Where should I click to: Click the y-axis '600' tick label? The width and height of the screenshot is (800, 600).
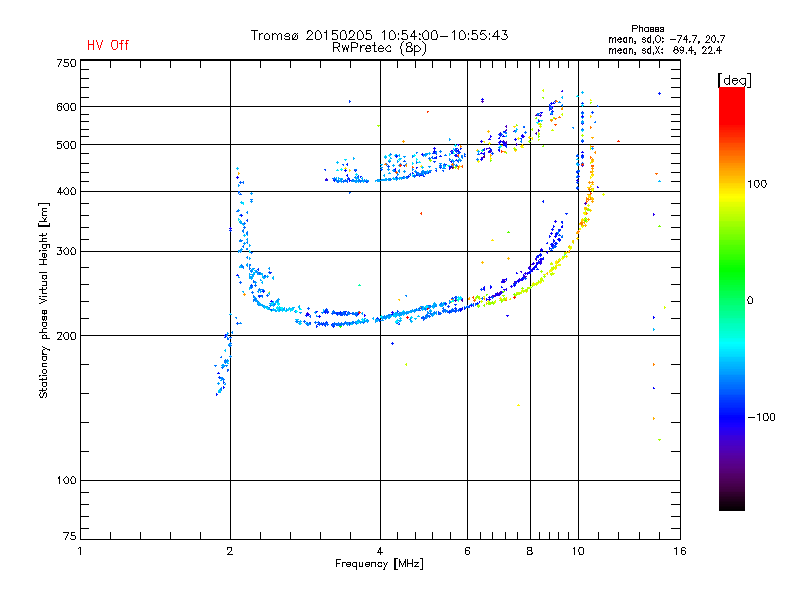[x=66, y=107]
